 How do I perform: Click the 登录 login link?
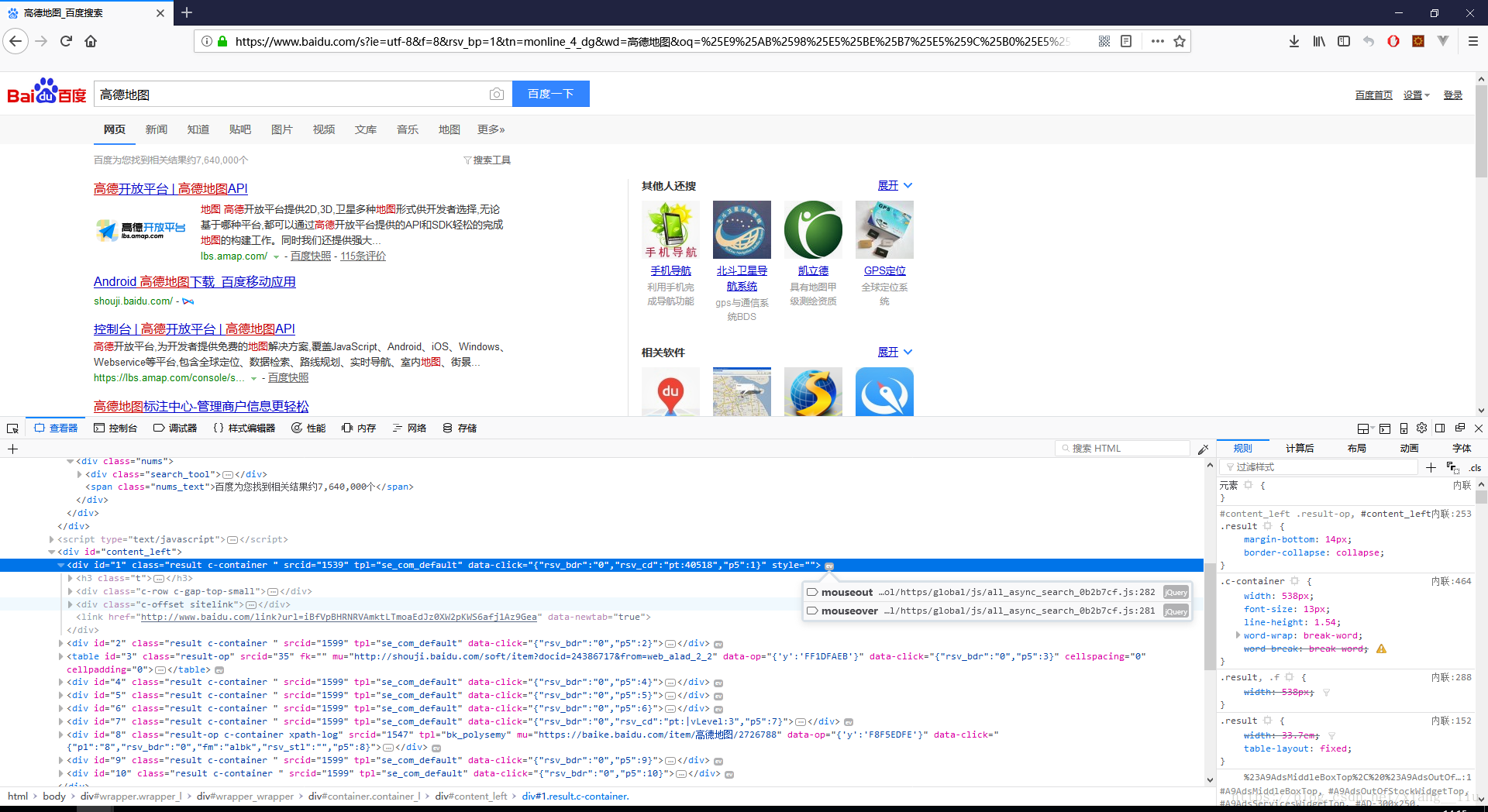pos(1452,95)
